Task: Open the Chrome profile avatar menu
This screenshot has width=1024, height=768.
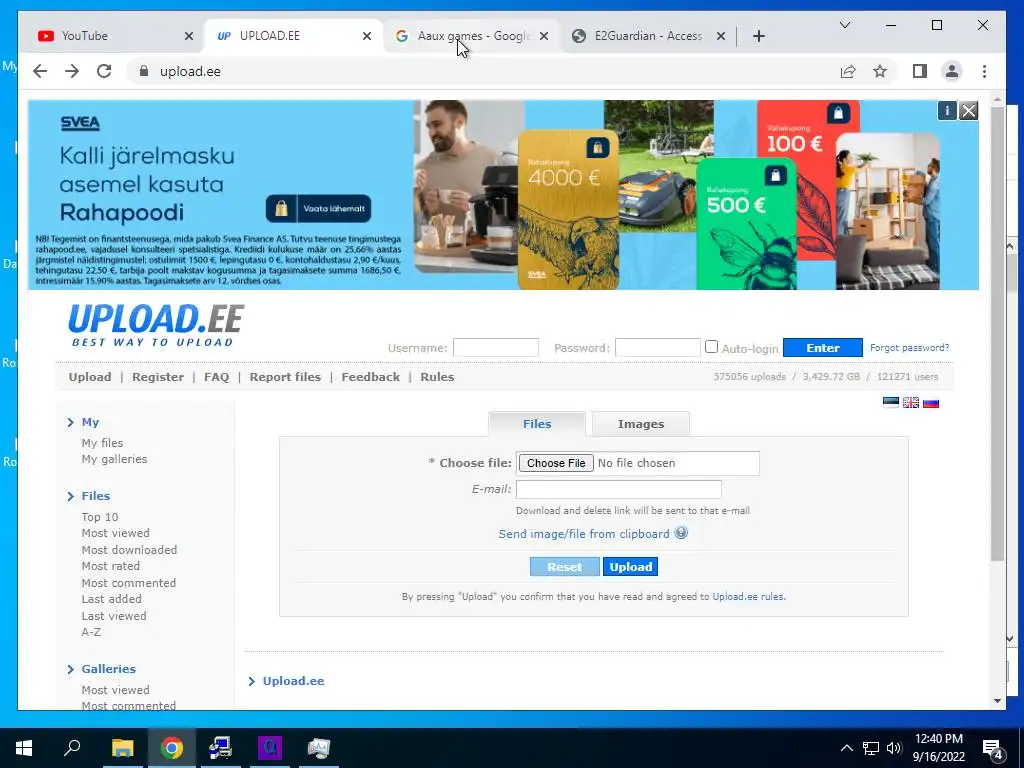Action: coord(952,71)
